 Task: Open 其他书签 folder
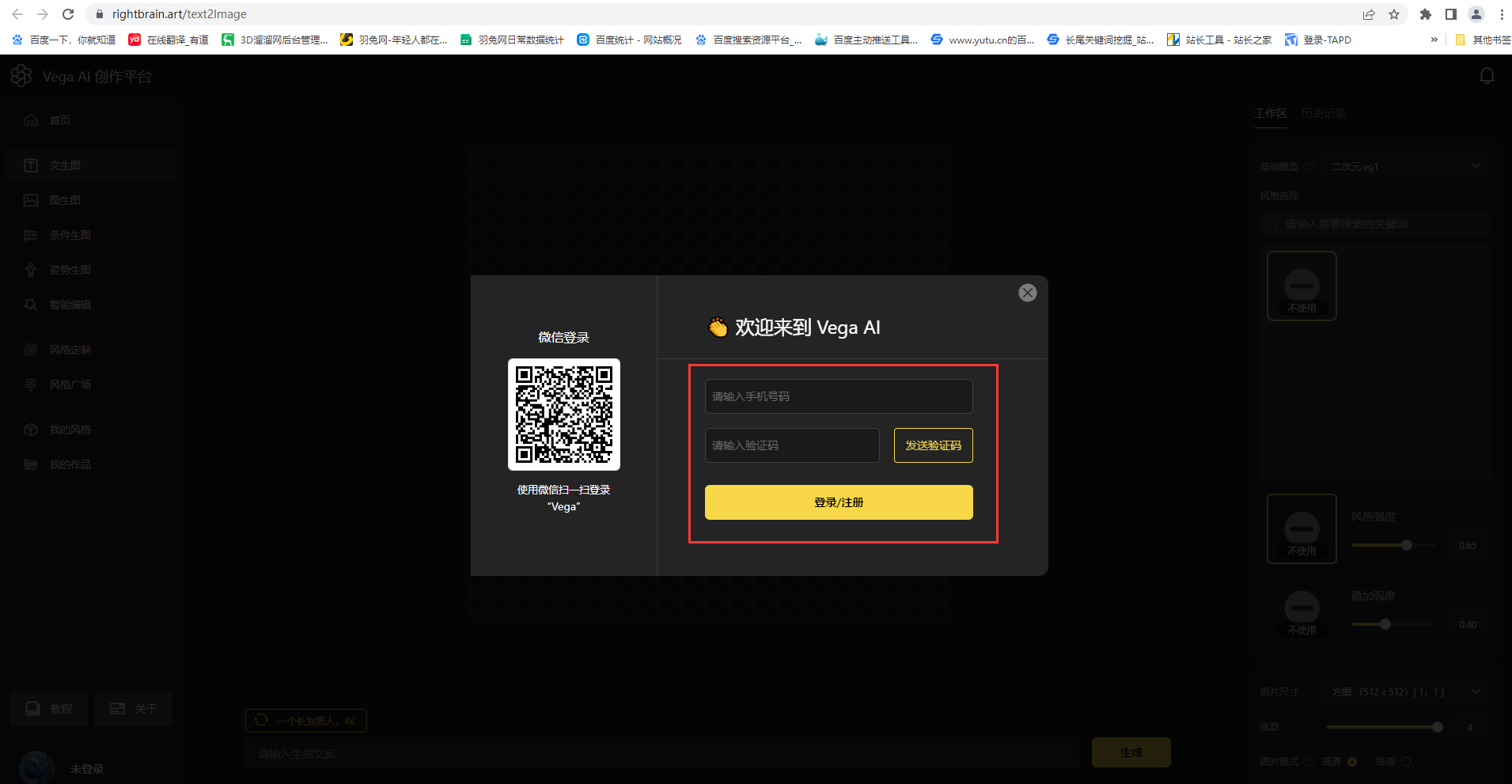tap(1483, 40)
